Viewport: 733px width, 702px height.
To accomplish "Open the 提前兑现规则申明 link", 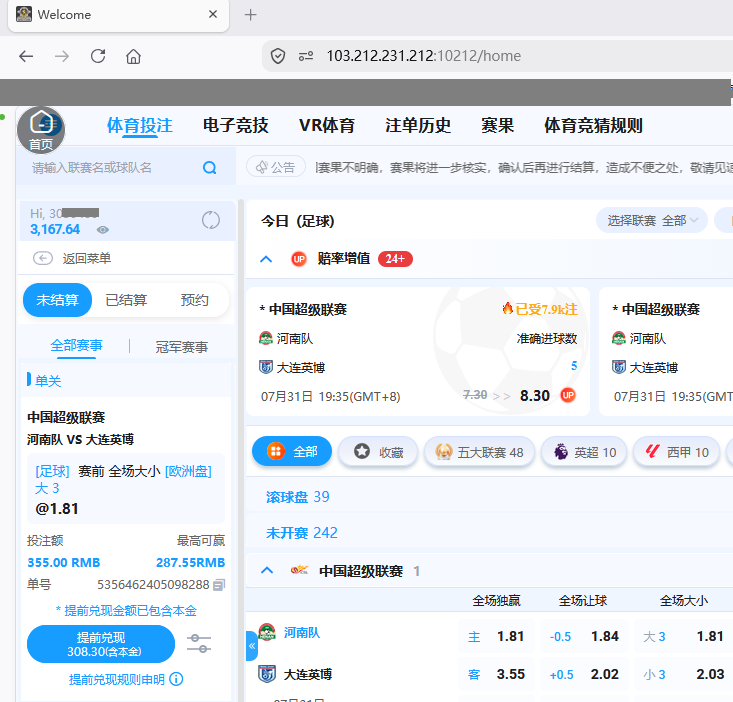I will click(x=117, y=679).
